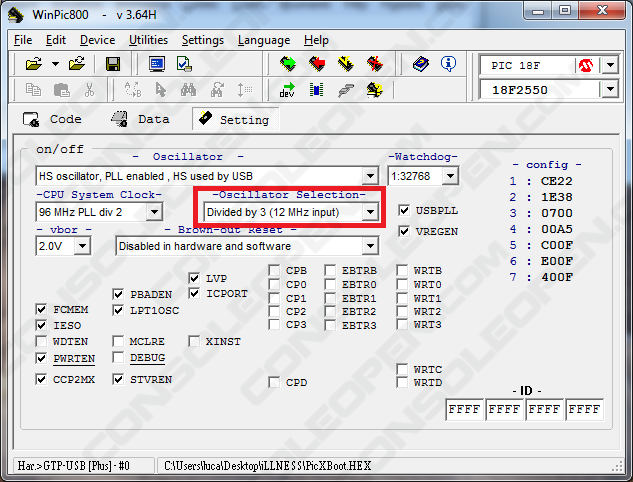
Task: Expand the CPU System Clock dropdown
Action: [x=154, y=212]
